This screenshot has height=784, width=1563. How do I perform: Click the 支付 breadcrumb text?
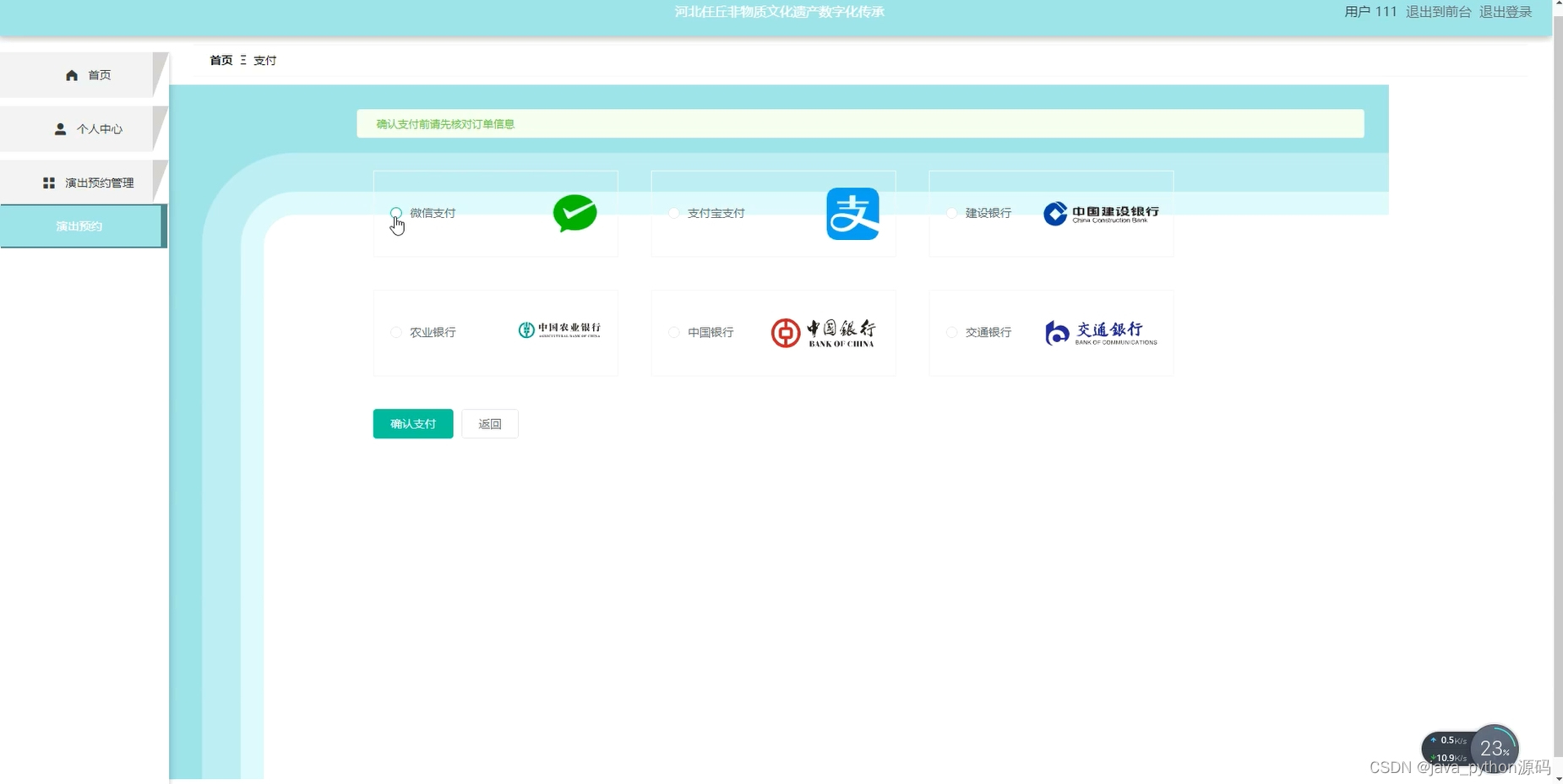(x=265, y=60)
